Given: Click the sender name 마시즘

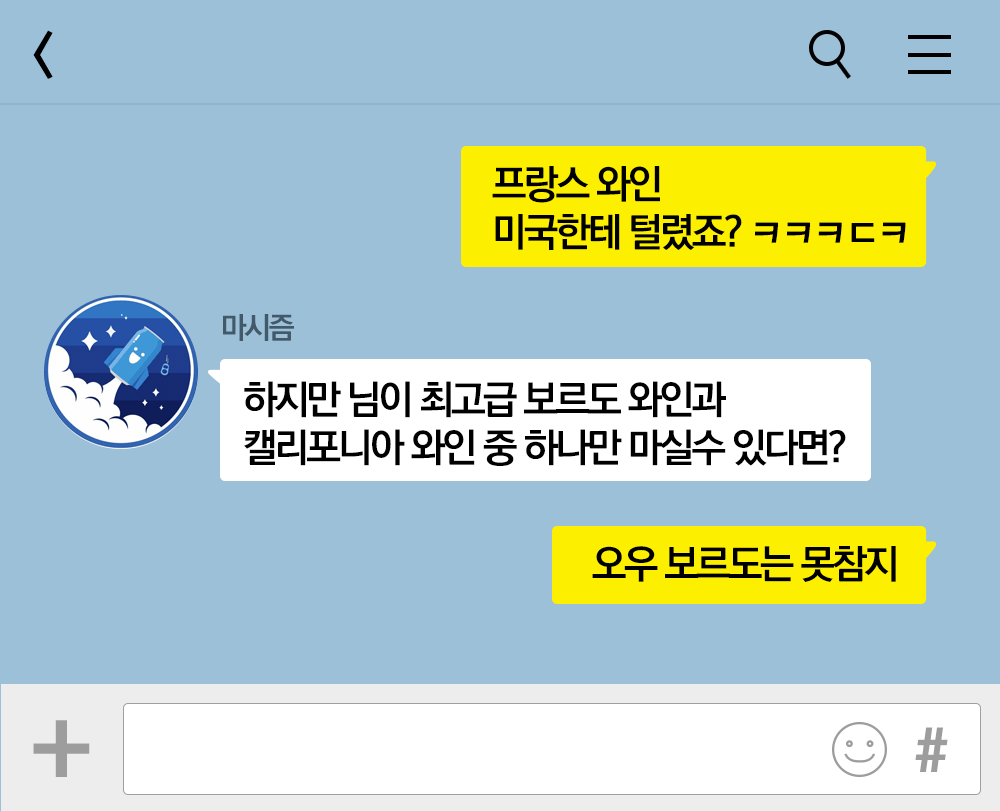Looking at the screenshot, I should (257, 328).
